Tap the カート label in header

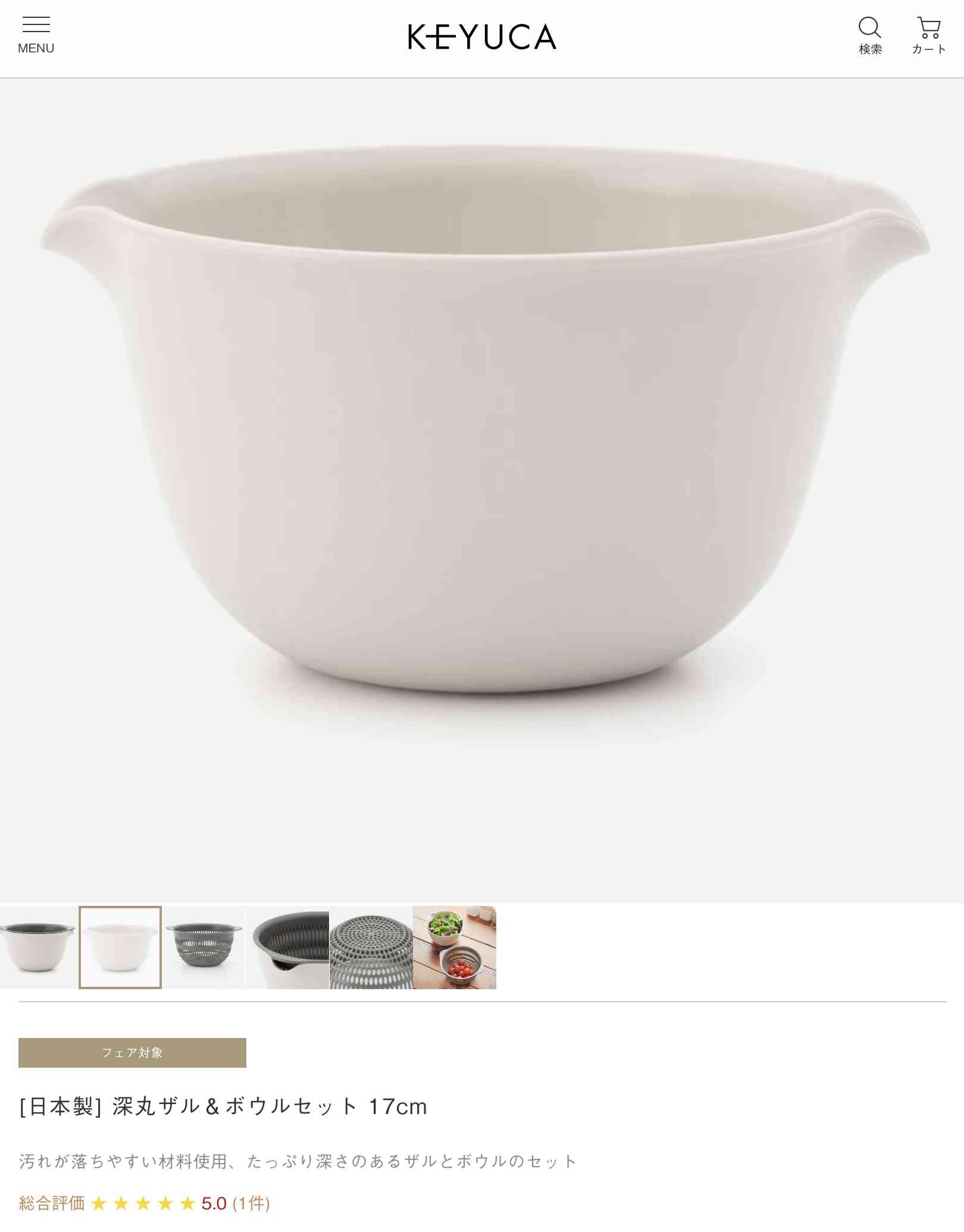coord(929,49)
